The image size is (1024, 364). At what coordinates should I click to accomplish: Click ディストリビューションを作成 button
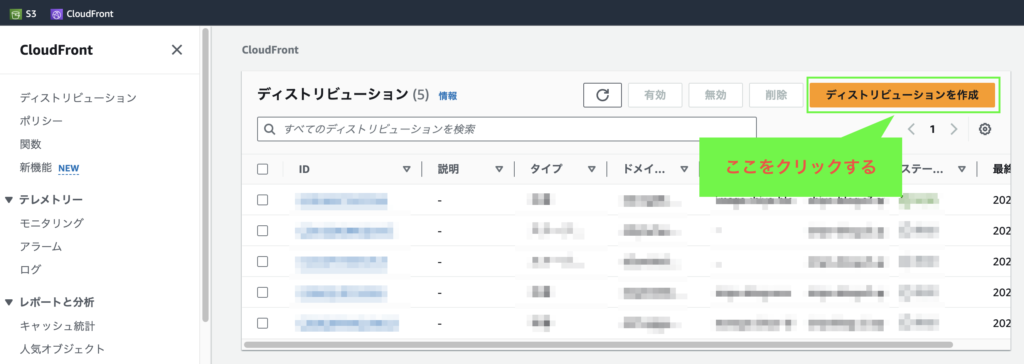902,95
